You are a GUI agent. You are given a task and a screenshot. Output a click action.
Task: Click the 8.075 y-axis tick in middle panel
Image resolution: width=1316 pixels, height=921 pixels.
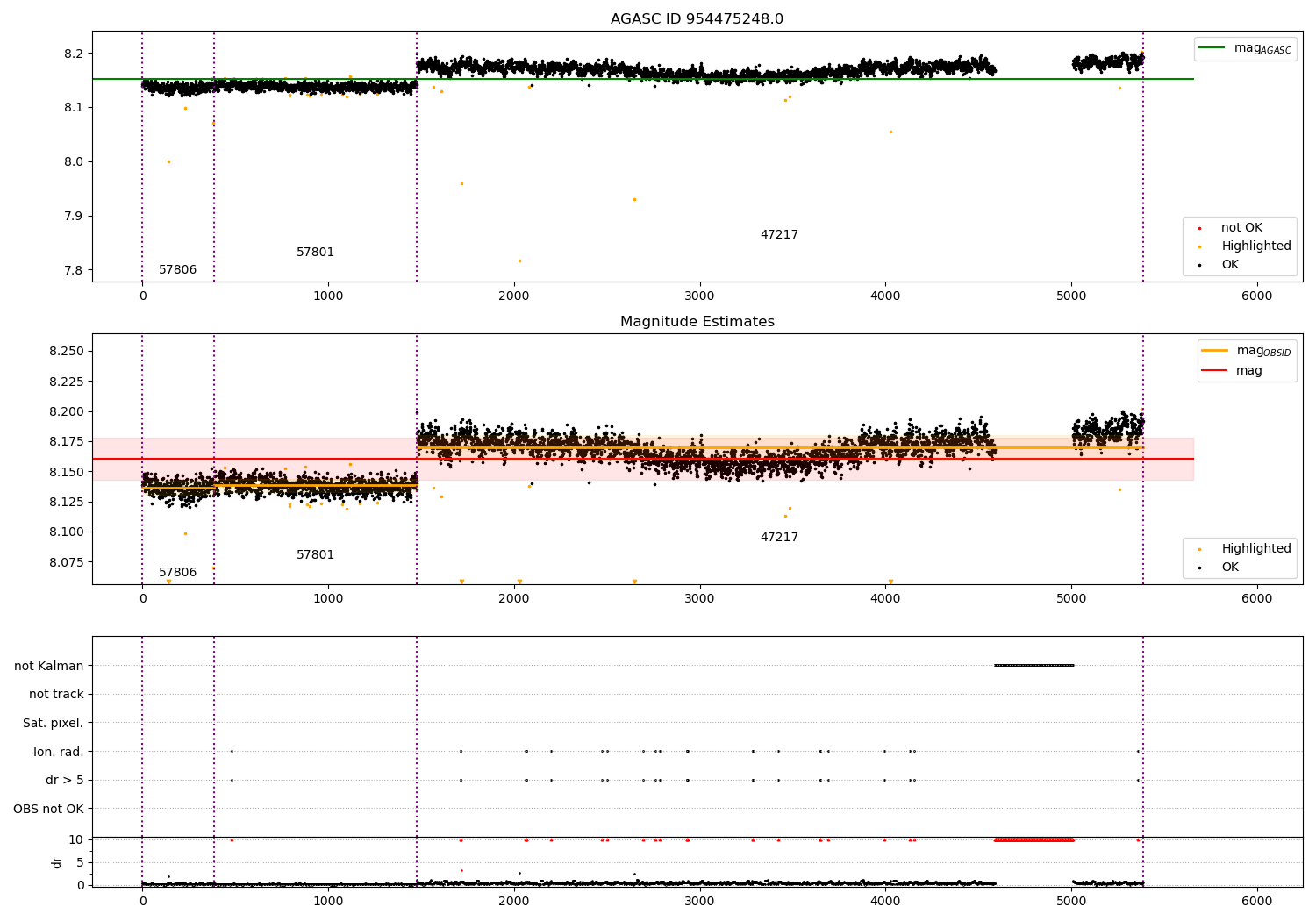click(67, 562)
